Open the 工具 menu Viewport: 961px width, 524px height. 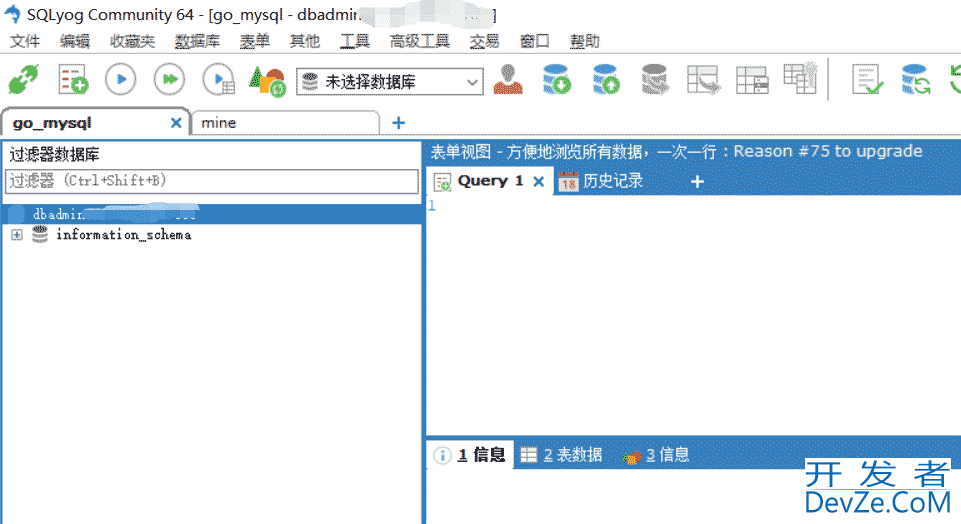tap(355, 41)
